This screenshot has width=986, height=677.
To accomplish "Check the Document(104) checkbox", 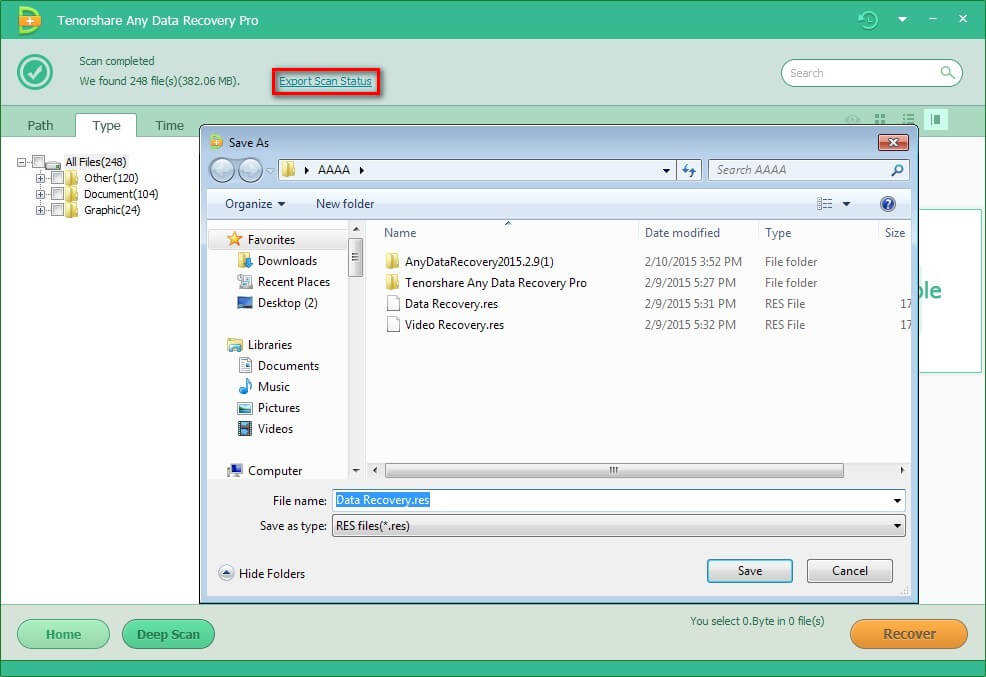I will coord(57,194).
